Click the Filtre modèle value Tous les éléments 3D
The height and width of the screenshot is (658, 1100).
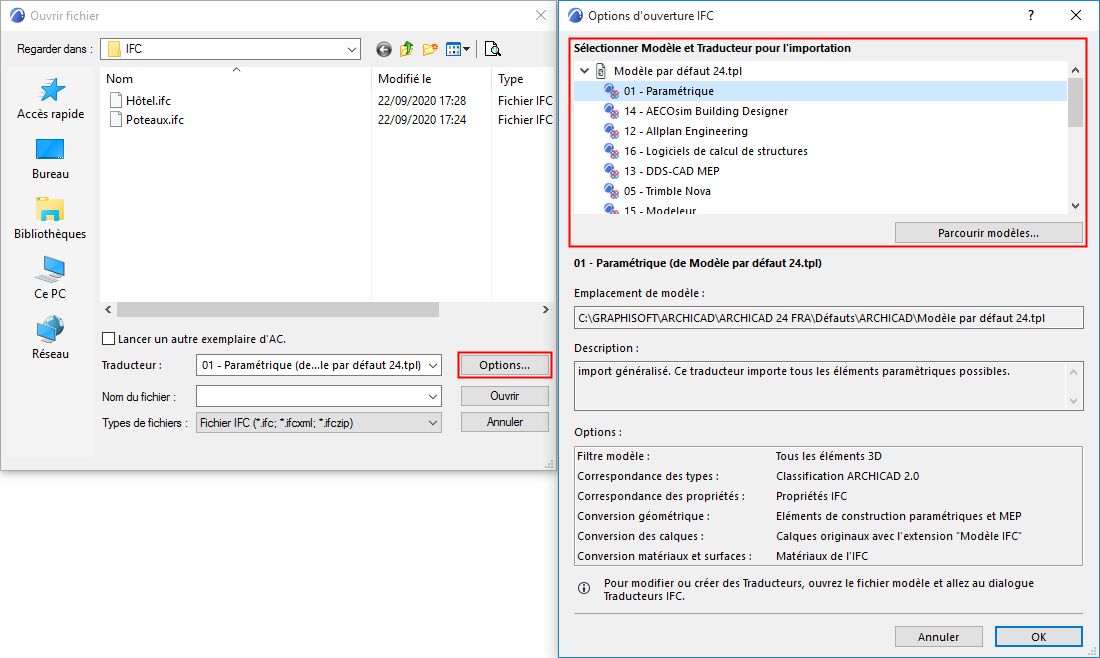(829, 456)
